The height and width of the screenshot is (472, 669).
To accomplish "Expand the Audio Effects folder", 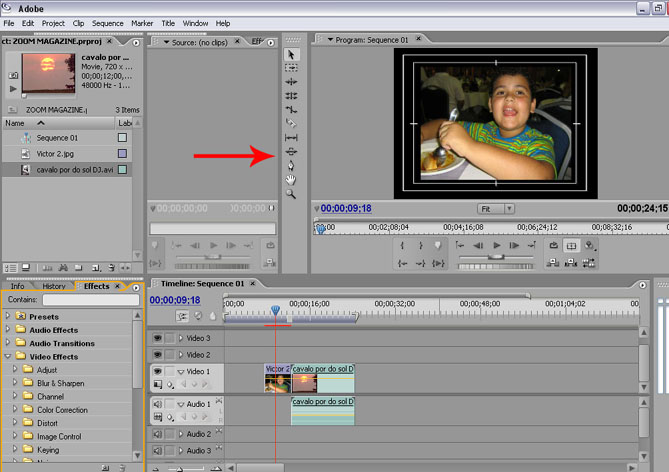I will pos(9,330).
